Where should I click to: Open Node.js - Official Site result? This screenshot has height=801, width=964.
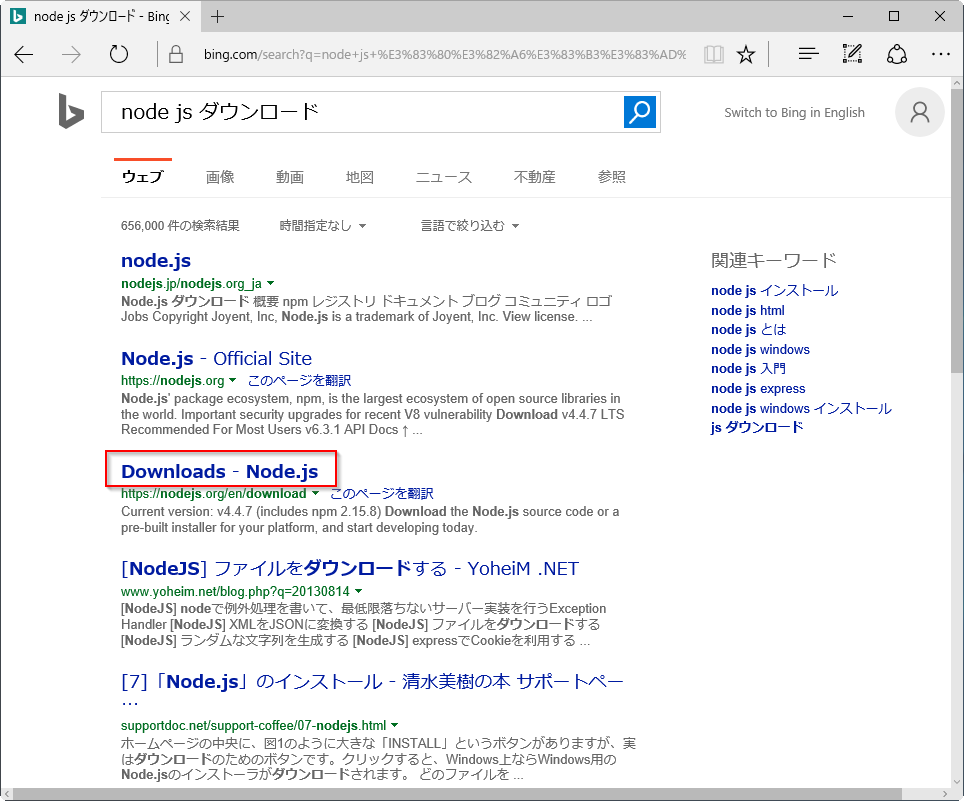click(216, 358)
